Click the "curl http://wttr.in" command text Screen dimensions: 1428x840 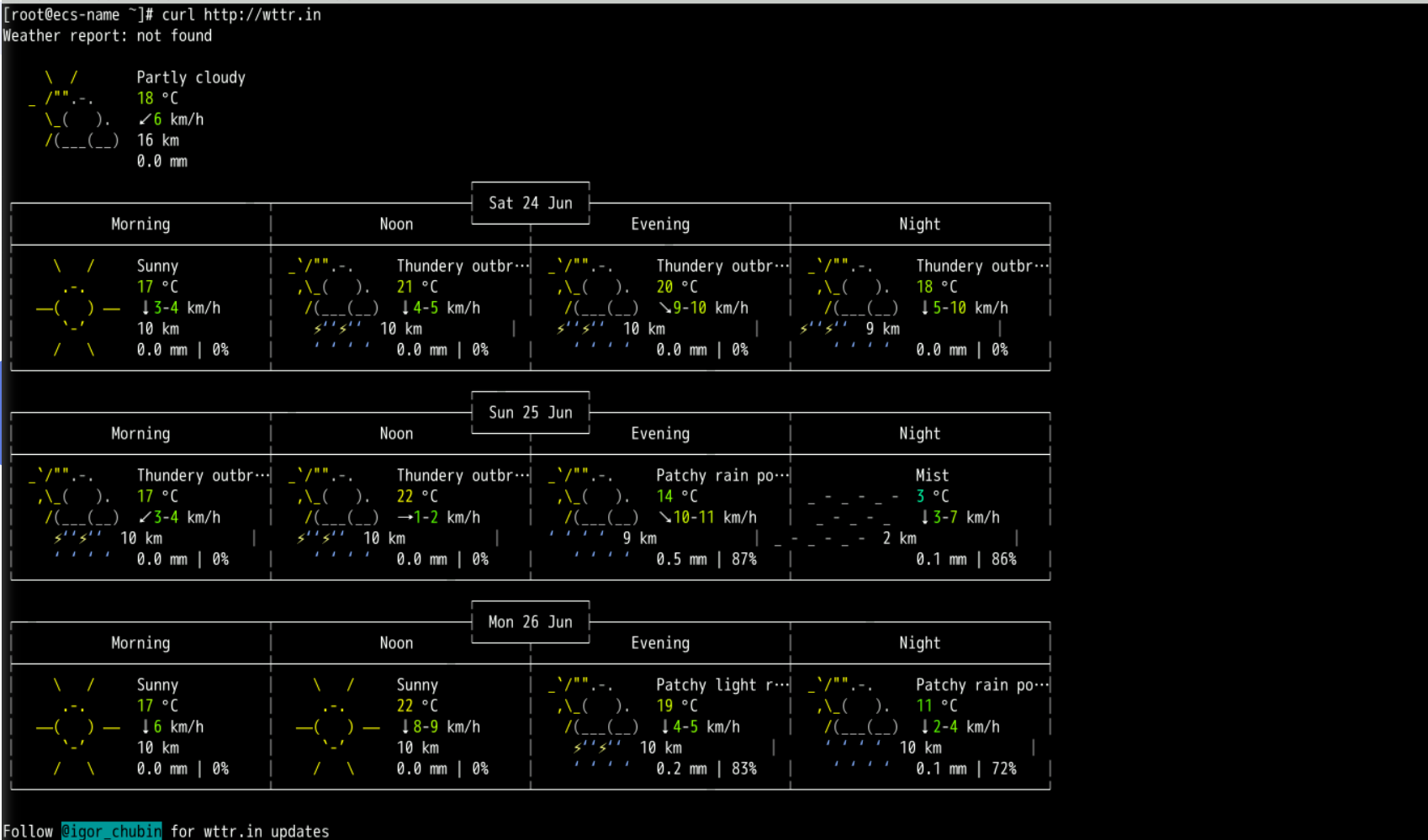pos(241,14)
